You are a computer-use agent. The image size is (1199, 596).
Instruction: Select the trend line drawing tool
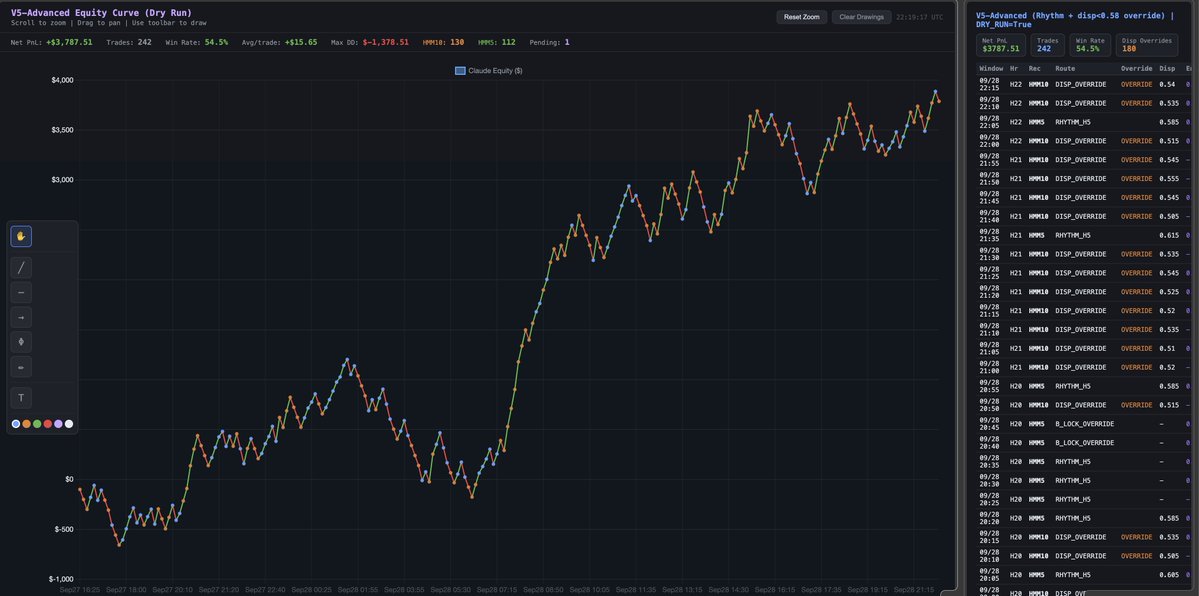pos(21,268)
